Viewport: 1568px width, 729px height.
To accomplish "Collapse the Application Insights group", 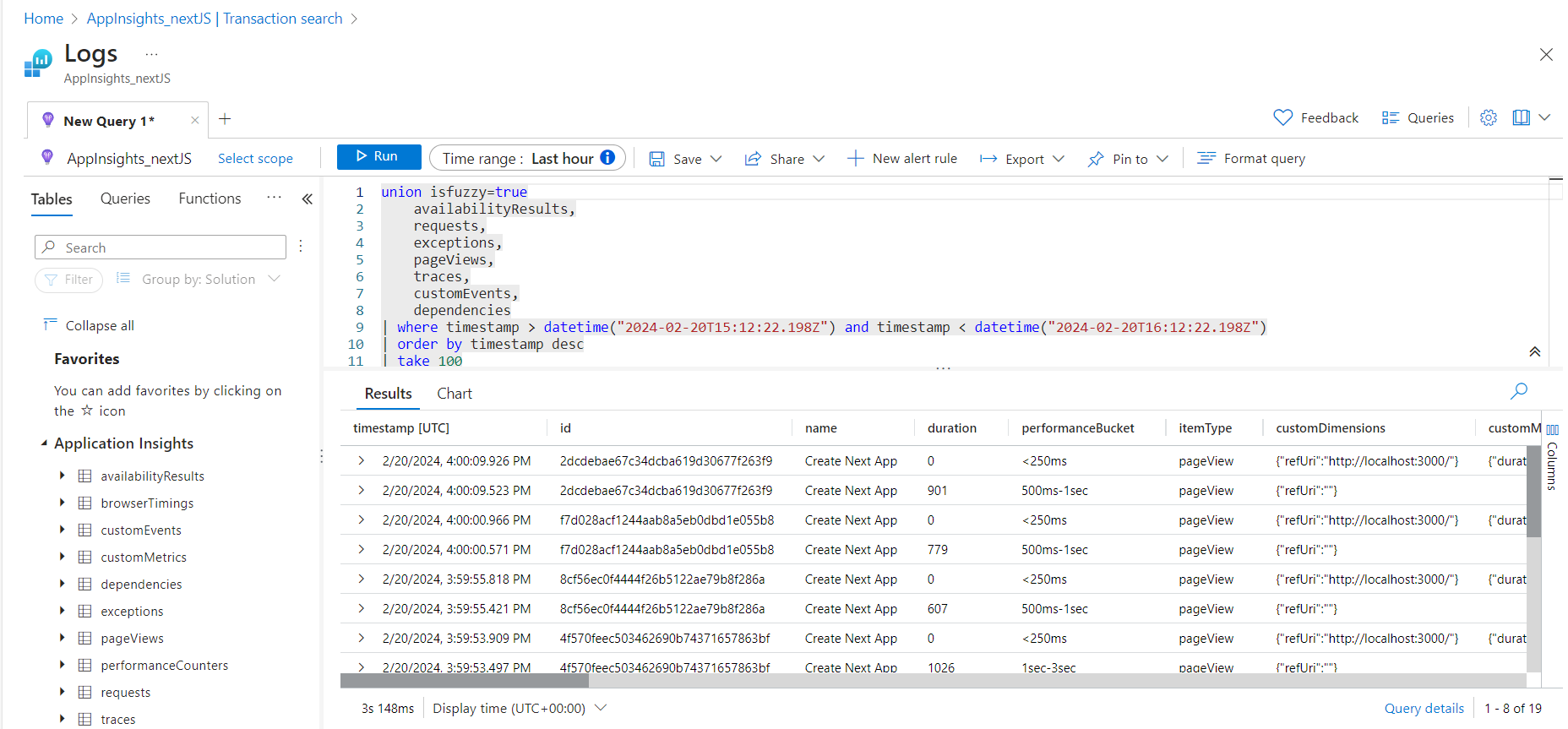I will pyautogui.click(x=44, y=443).
